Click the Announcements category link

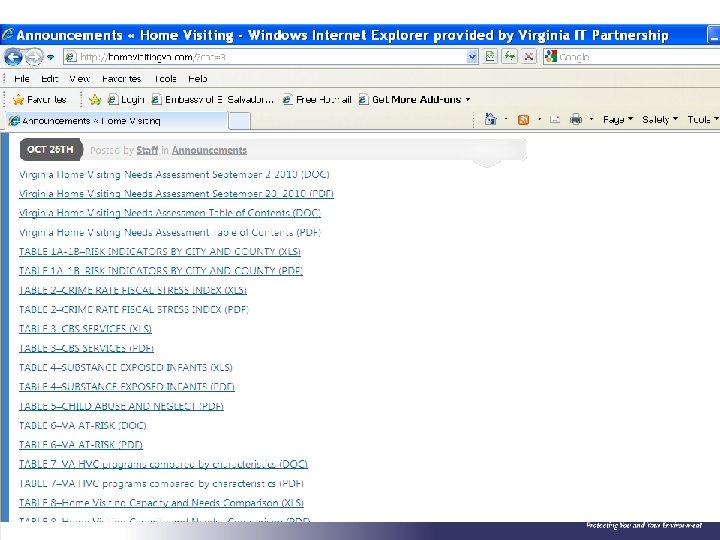[x=209, y=150]
